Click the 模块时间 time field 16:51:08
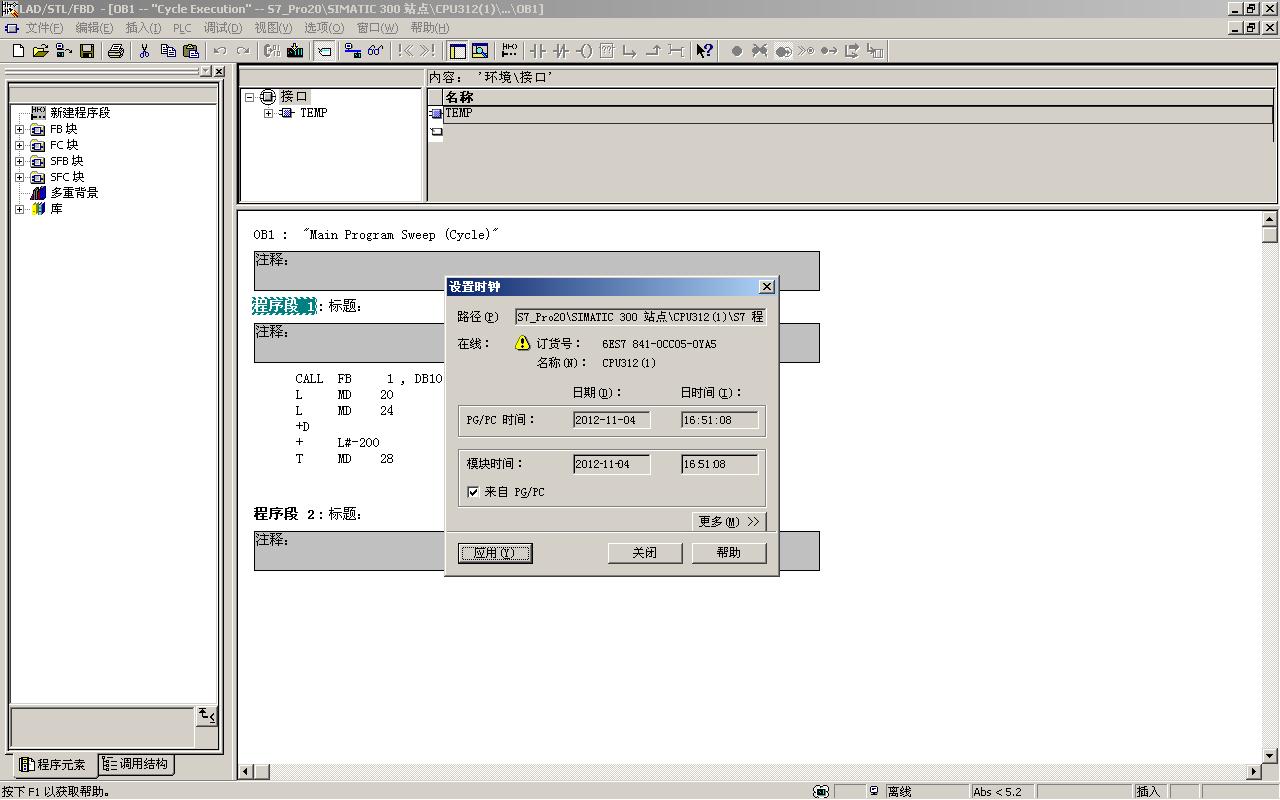Image resolution: width=1280 pixels, height=800 pixels. (720, 464)
